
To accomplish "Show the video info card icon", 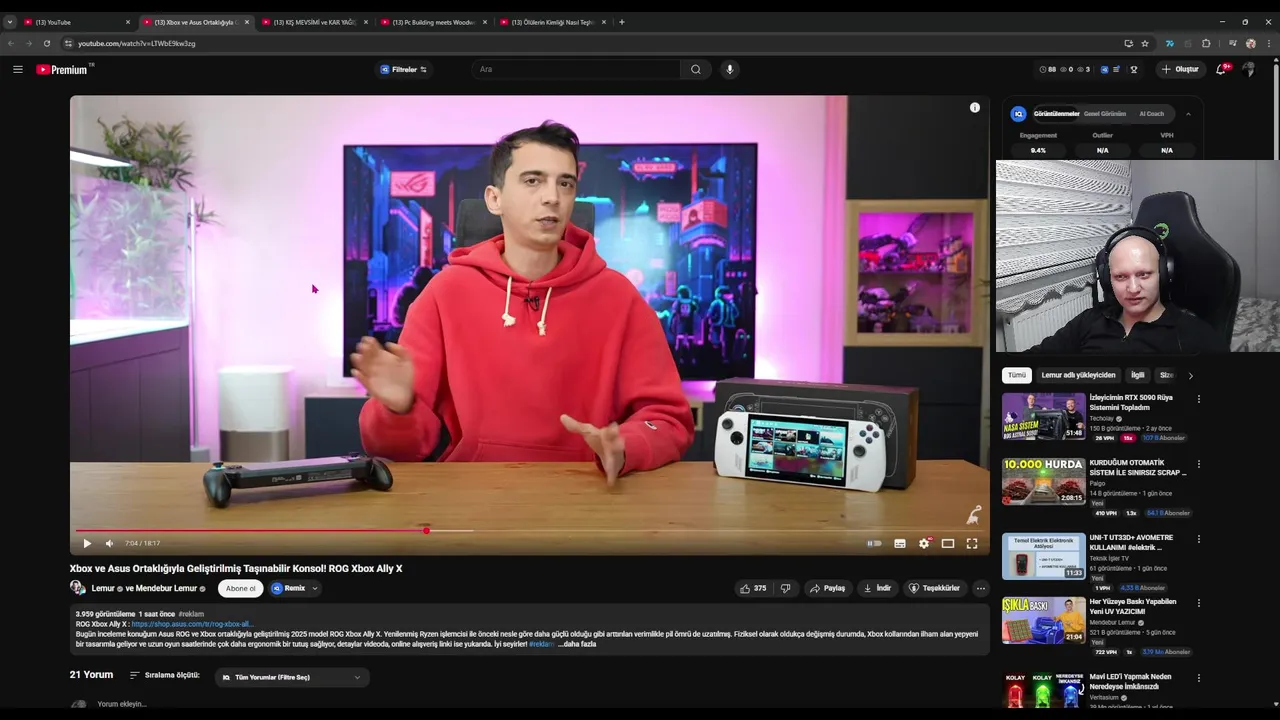I will [x=975, y=107].
